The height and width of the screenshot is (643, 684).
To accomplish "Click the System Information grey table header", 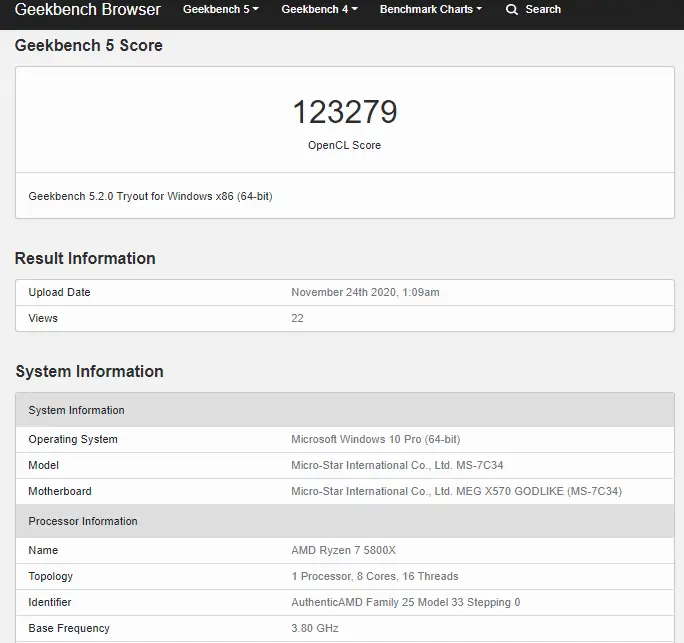I will point(345,410).
